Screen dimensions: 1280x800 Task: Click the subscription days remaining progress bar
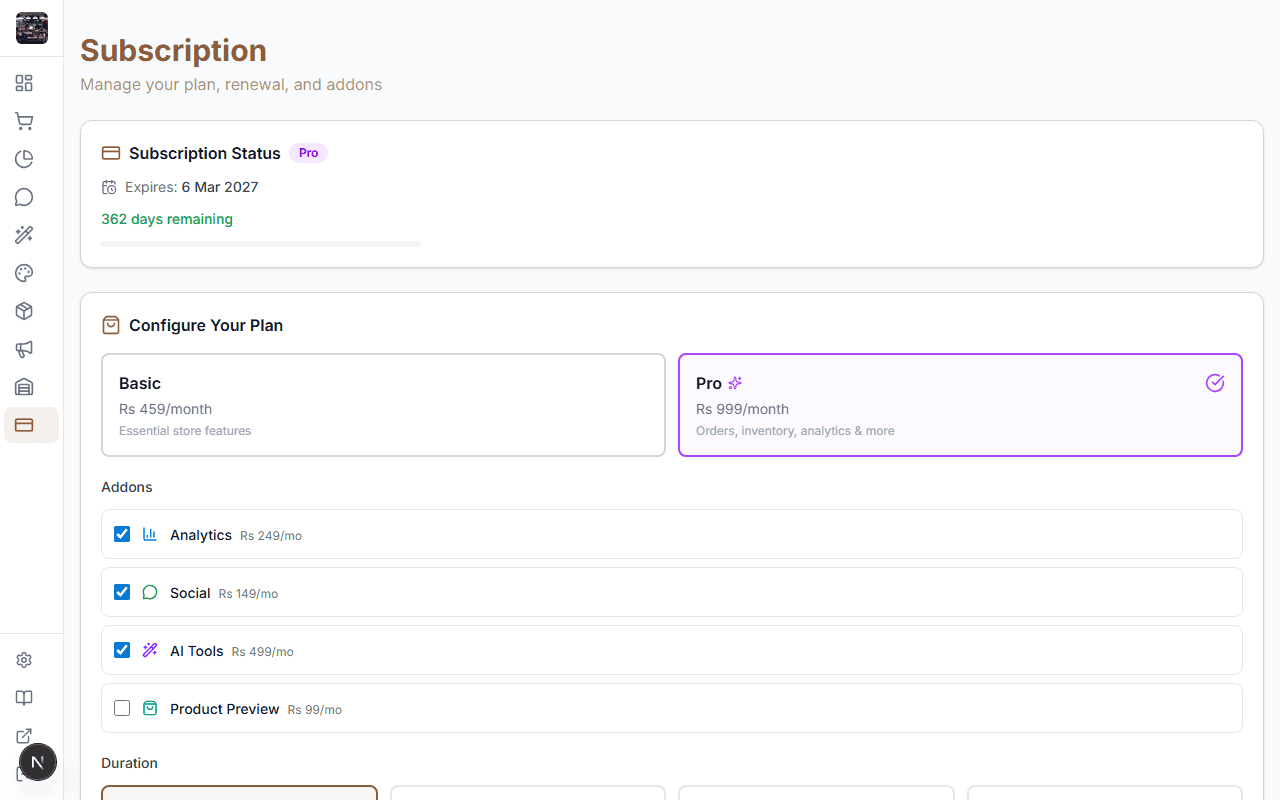point(260,243)
